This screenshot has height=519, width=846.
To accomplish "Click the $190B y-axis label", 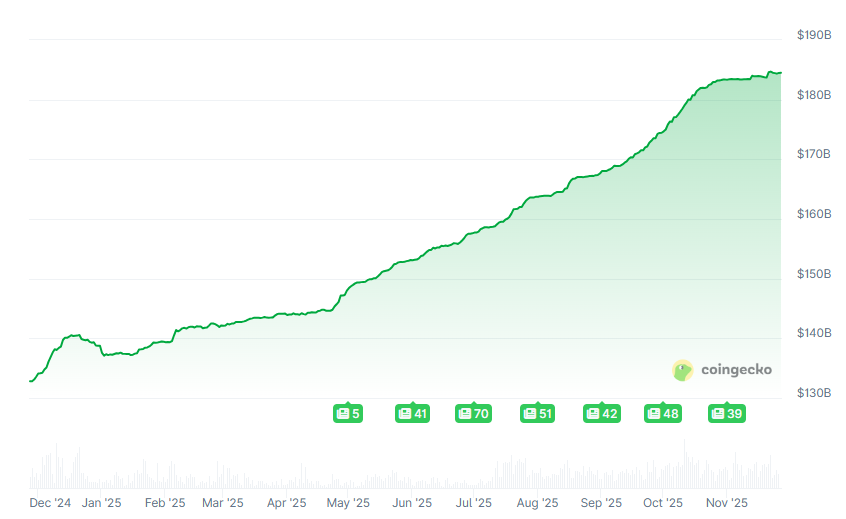I will (x=814, y=35).
